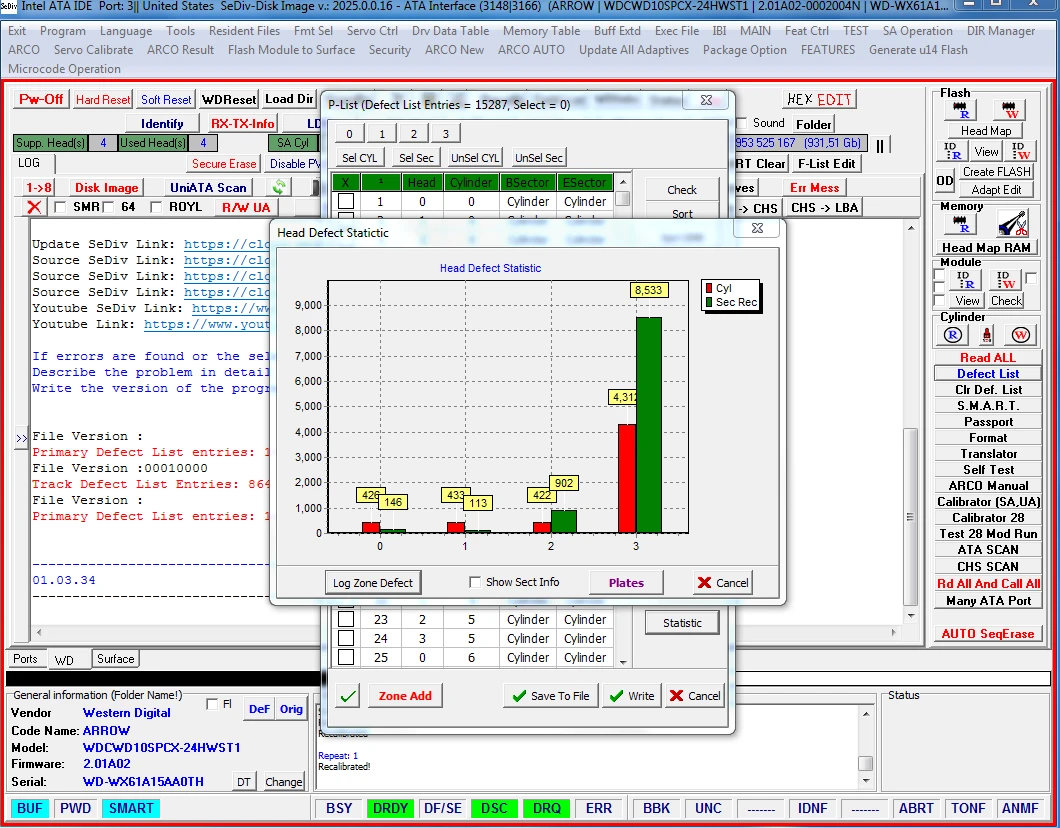The image size is (1060, 828).
Task: Click the Flash ID read icon button
Action: tap(952, 151)
